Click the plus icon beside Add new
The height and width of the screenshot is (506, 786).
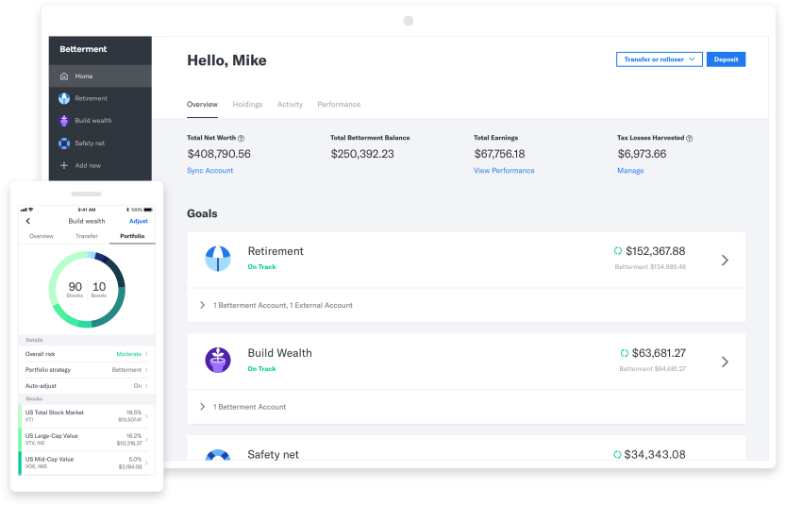64,165
